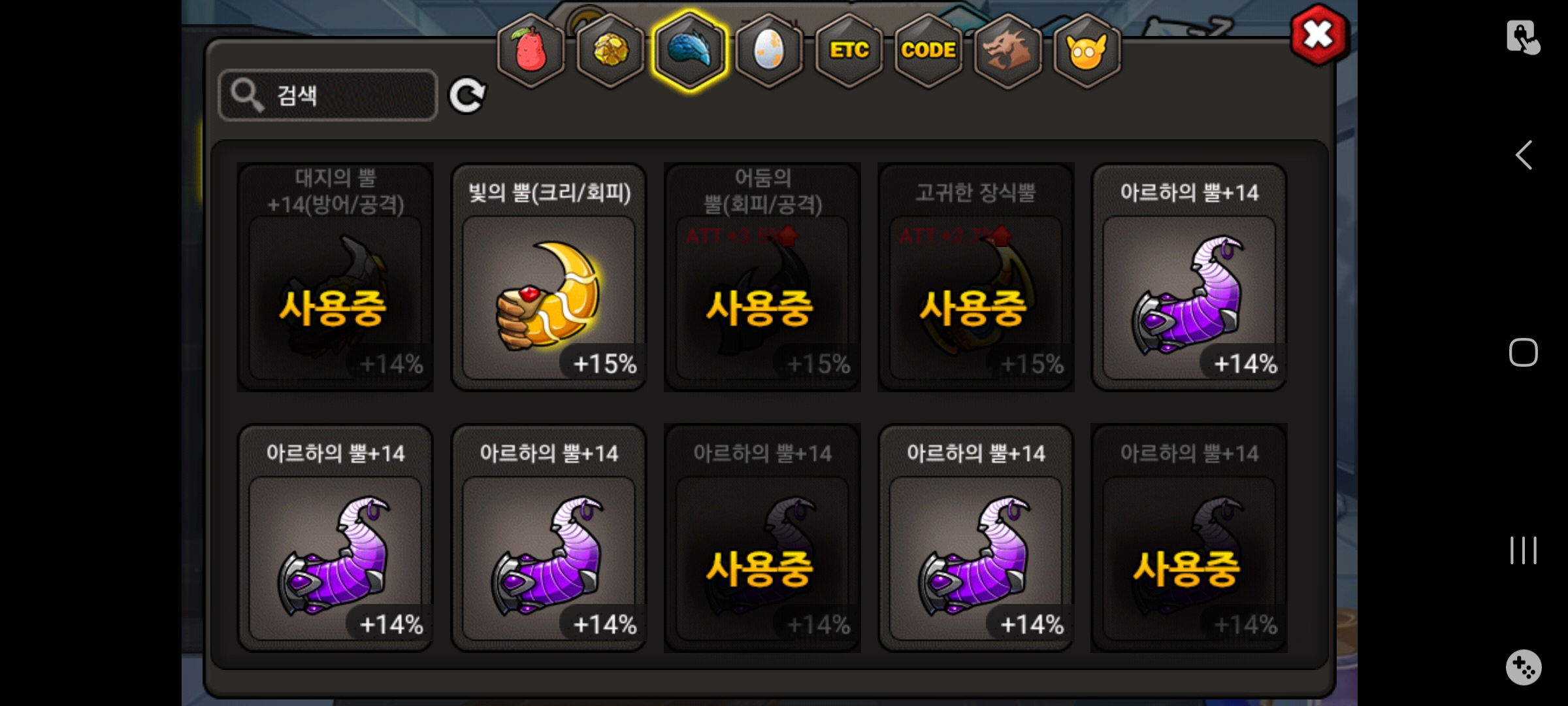Select the blue horn equipment tab
1568x706 pixels.
[x=690, y=50]
